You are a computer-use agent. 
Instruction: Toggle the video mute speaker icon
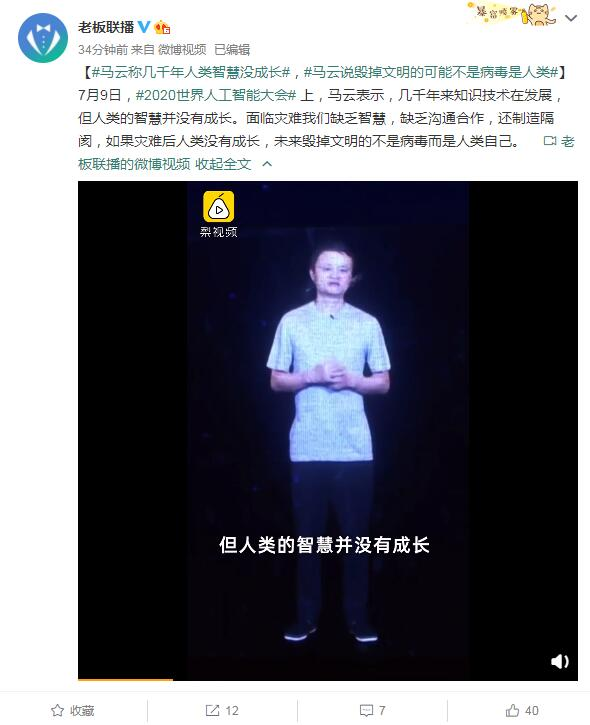tap(559, 661)
